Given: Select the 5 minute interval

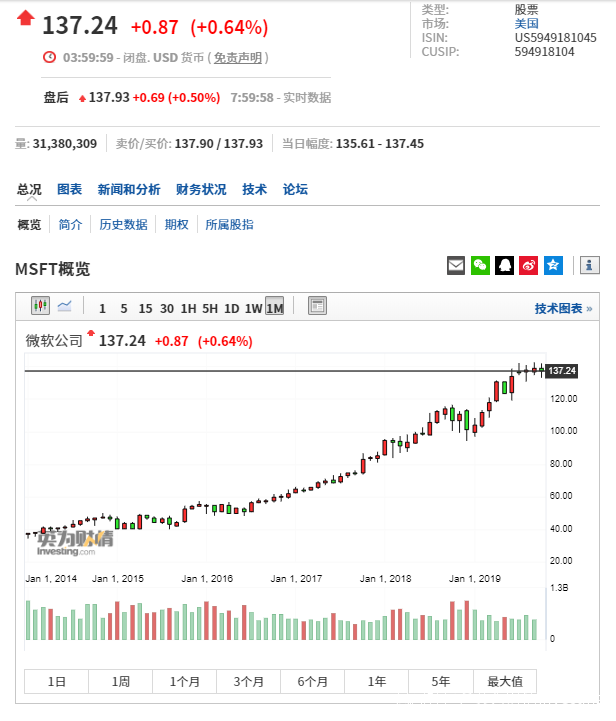Looking at the screenshot, I should [x=124, y=309].
